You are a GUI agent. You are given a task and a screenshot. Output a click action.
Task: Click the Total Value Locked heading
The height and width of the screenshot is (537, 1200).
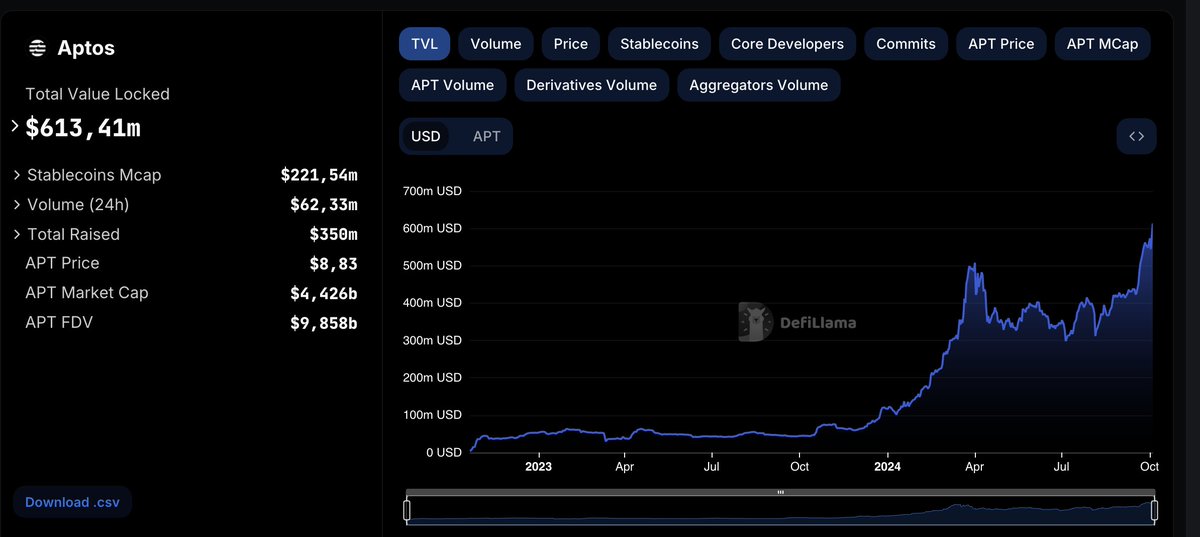tap(97, 94)
